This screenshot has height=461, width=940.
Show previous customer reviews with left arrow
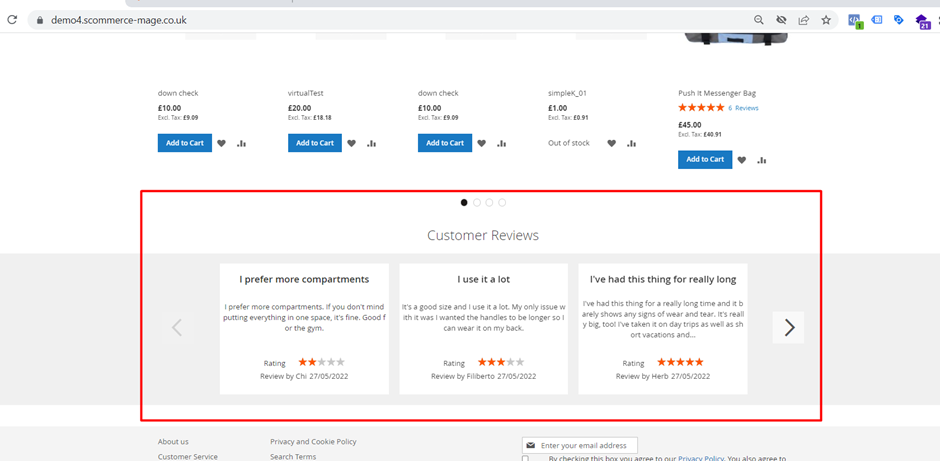click(x=177, y=327)
